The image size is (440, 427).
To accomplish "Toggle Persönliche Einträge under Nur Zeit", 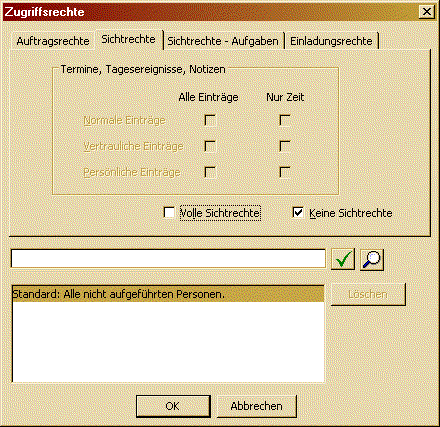I will [285, 172].
